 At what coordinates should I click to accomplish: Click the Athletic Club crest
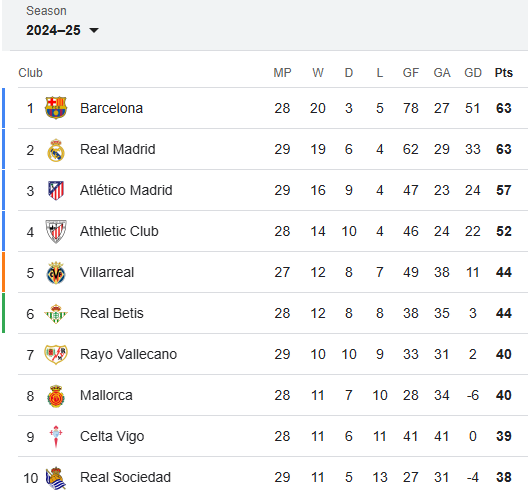tap(56, 231)
